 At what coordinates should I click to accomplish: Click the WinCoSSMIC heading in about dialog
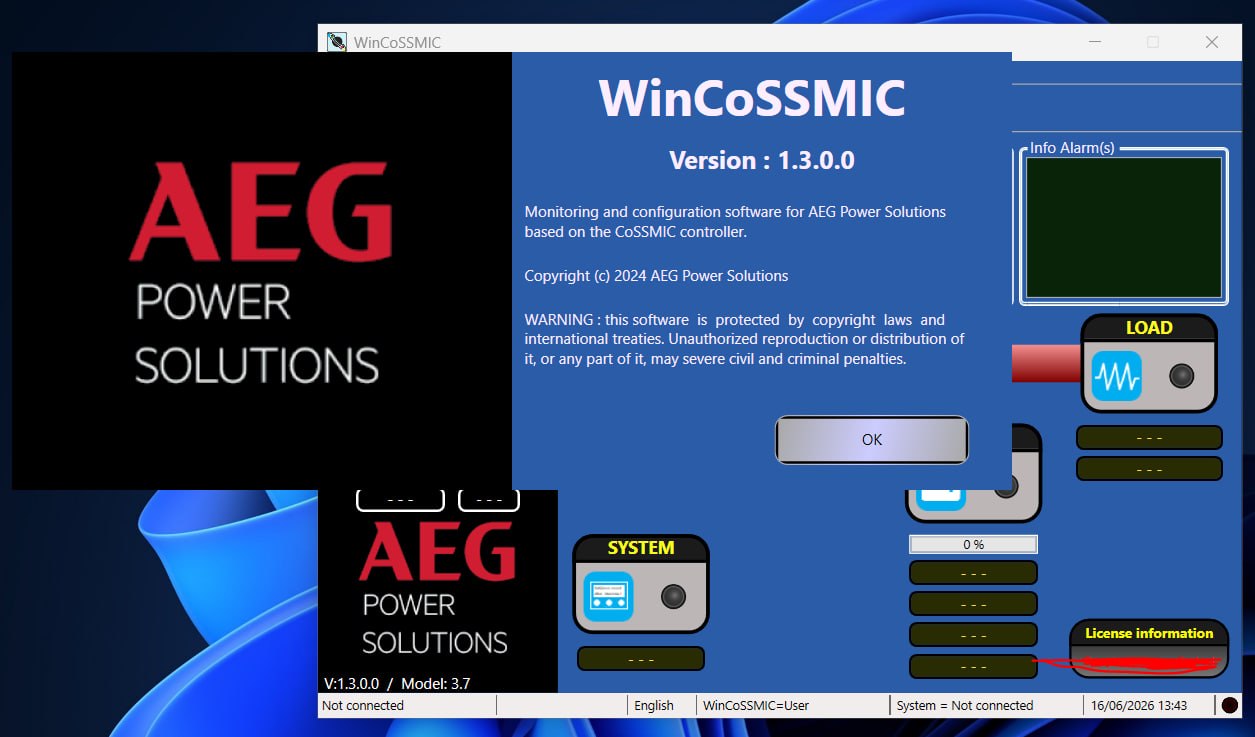[752, 98]
